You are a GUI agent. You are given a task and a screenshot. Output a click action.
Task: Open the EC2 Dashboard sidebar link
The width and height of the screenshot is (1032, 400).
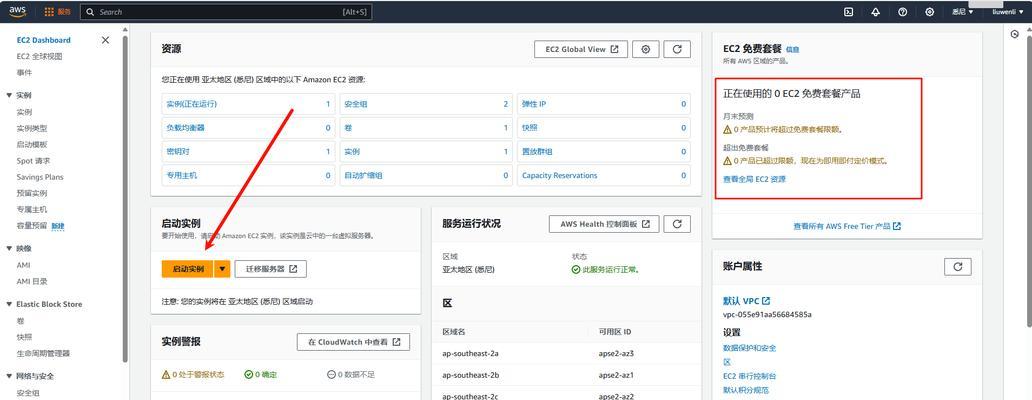pyautogui.click(x=43, y=40)
